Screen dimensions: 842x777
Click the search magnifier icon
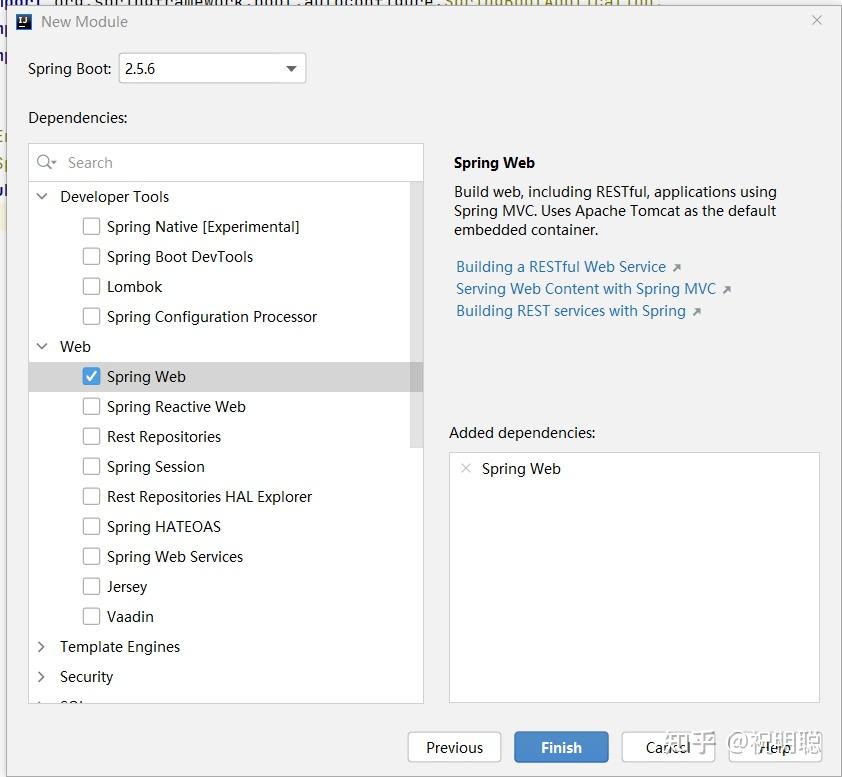click(x=45, y=162)
